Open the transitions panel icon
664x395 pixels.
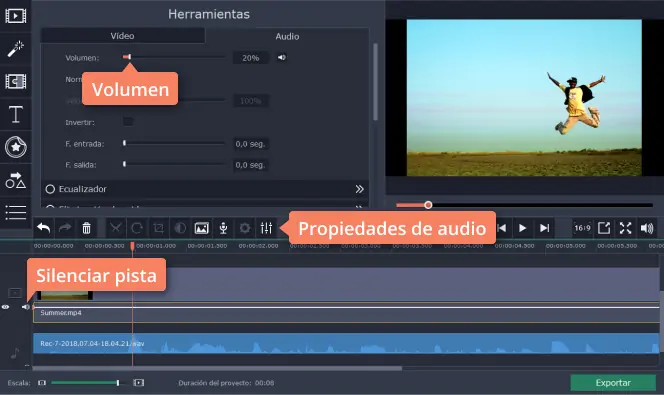(x=16, y=81)
